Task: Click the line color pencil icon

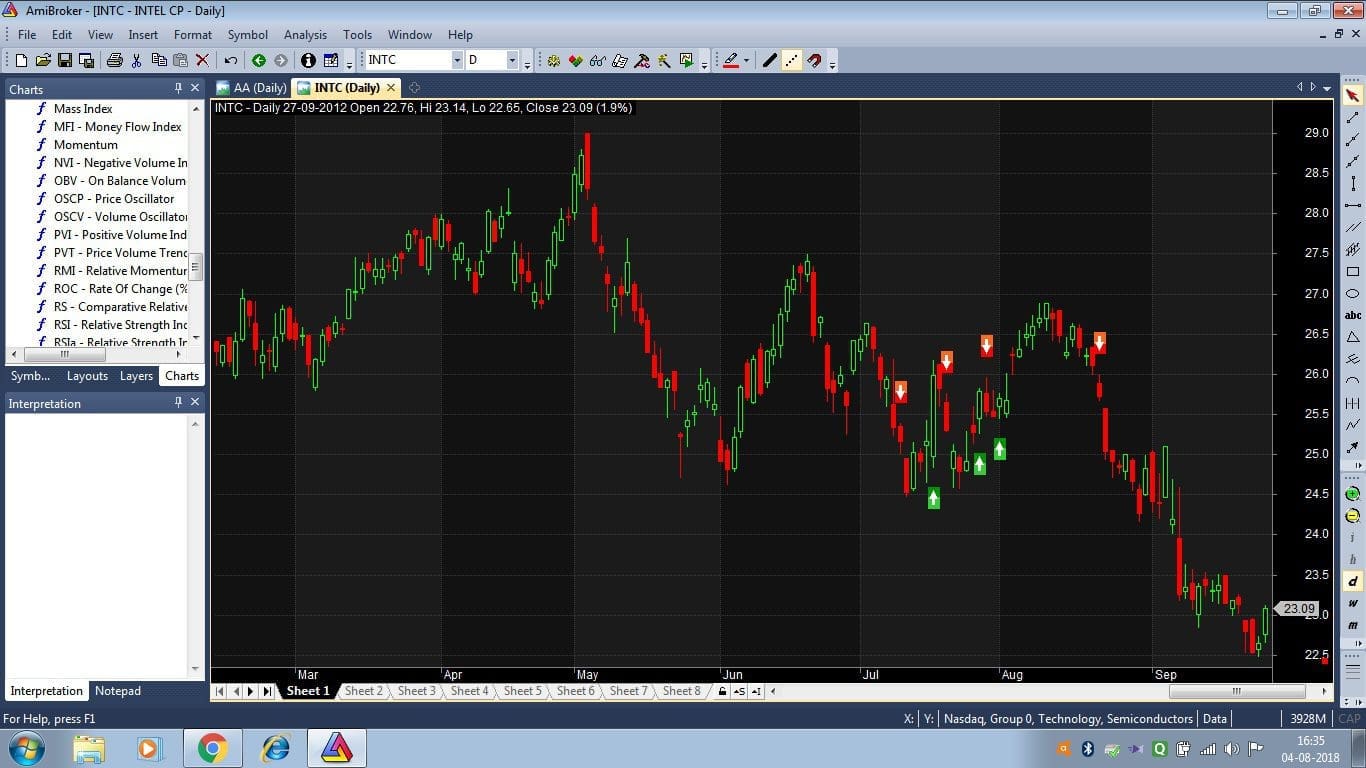Action: pyautogui.click(x=731, y=60)
